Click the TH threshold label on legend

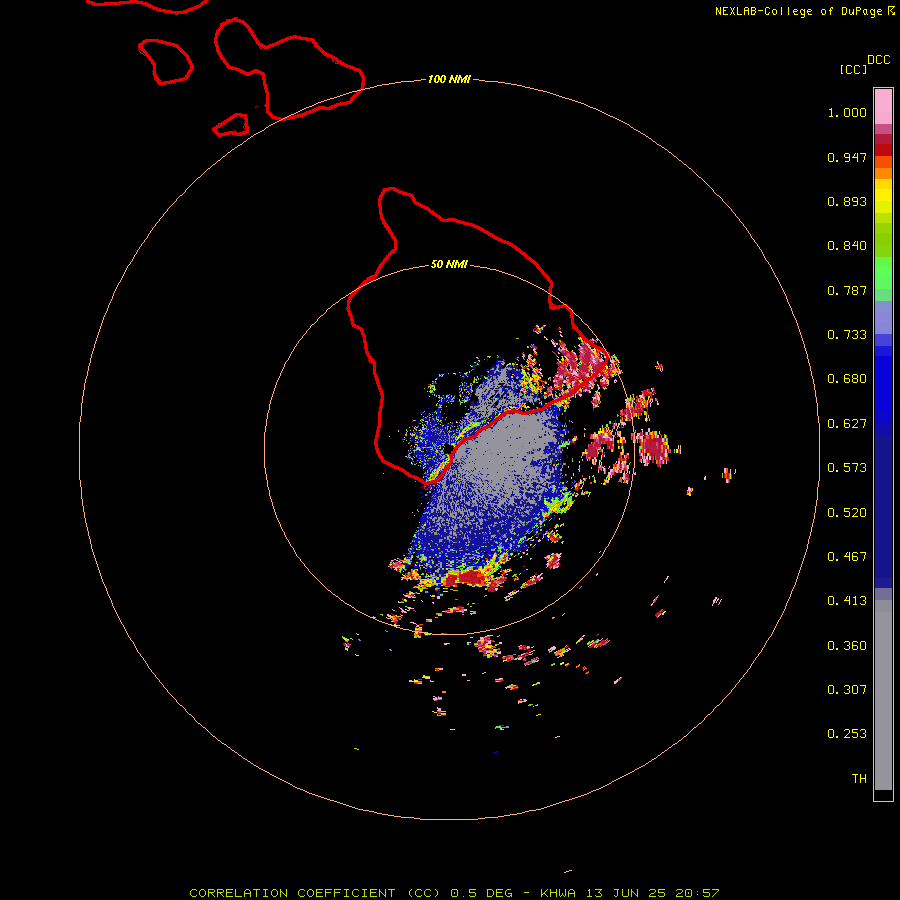pyautogui.click(x=859, y=779)
